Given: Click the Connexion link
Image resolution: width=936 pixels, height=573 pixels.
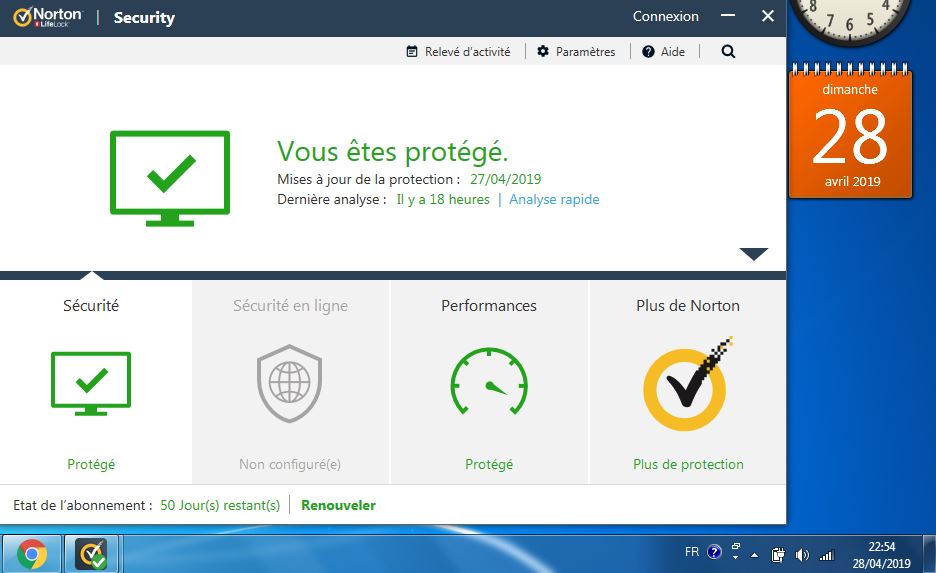Looking at the screenshot, I should point(666,16).
